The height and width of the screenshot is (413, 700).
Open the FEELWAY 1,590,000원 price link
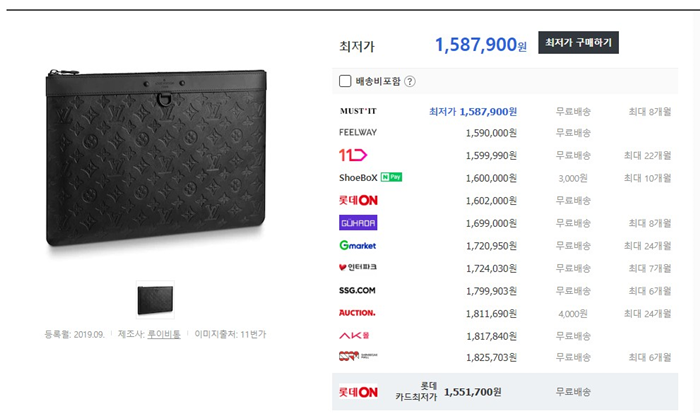click(x=491, y=133)
